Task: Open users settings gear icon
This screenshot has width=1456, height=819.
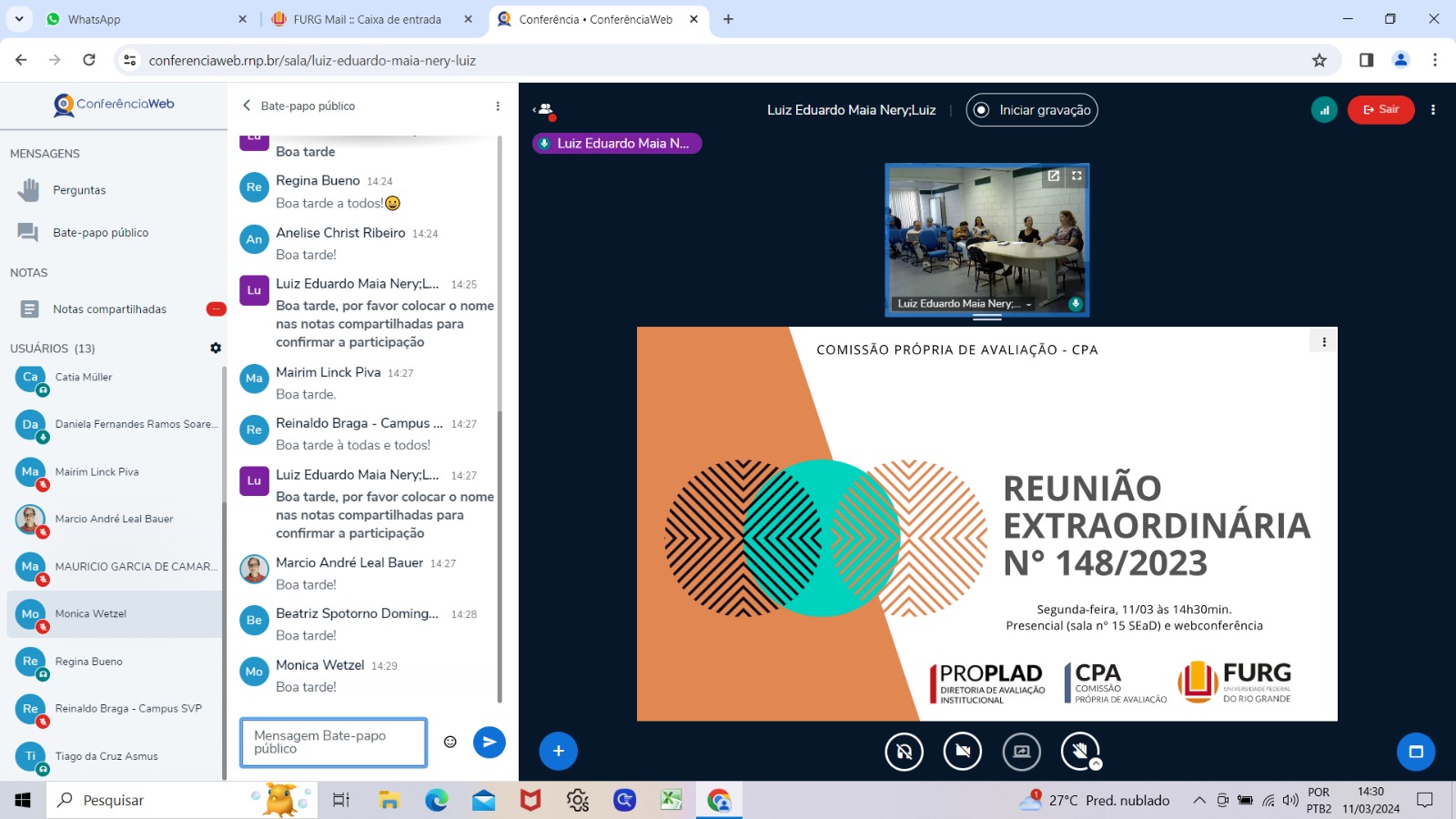Action: [216, 348]
